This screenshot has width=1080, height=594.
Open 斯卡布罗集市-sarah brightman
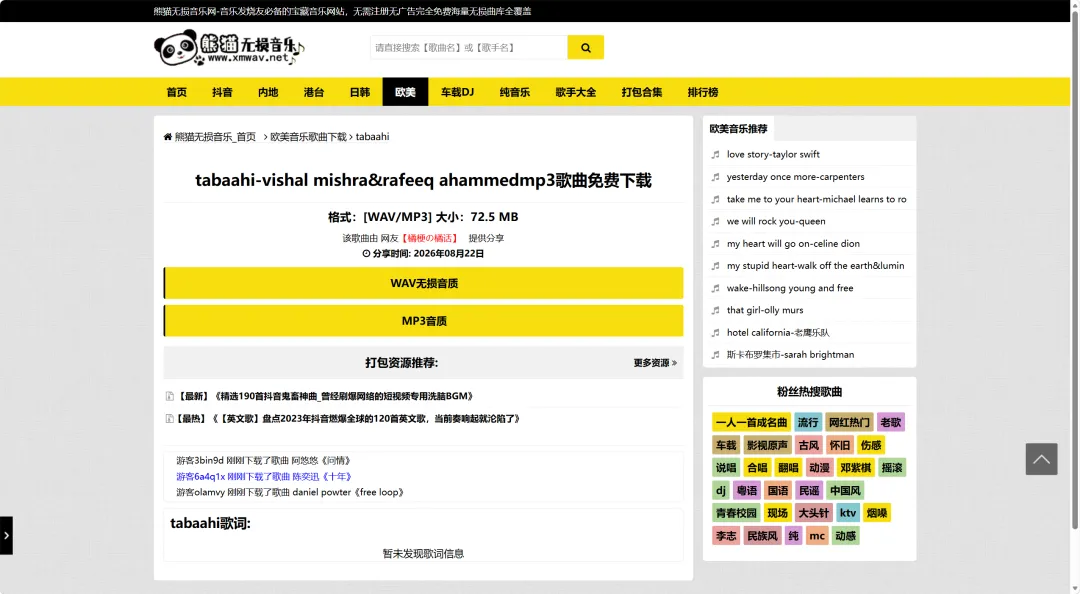[790, 354]
